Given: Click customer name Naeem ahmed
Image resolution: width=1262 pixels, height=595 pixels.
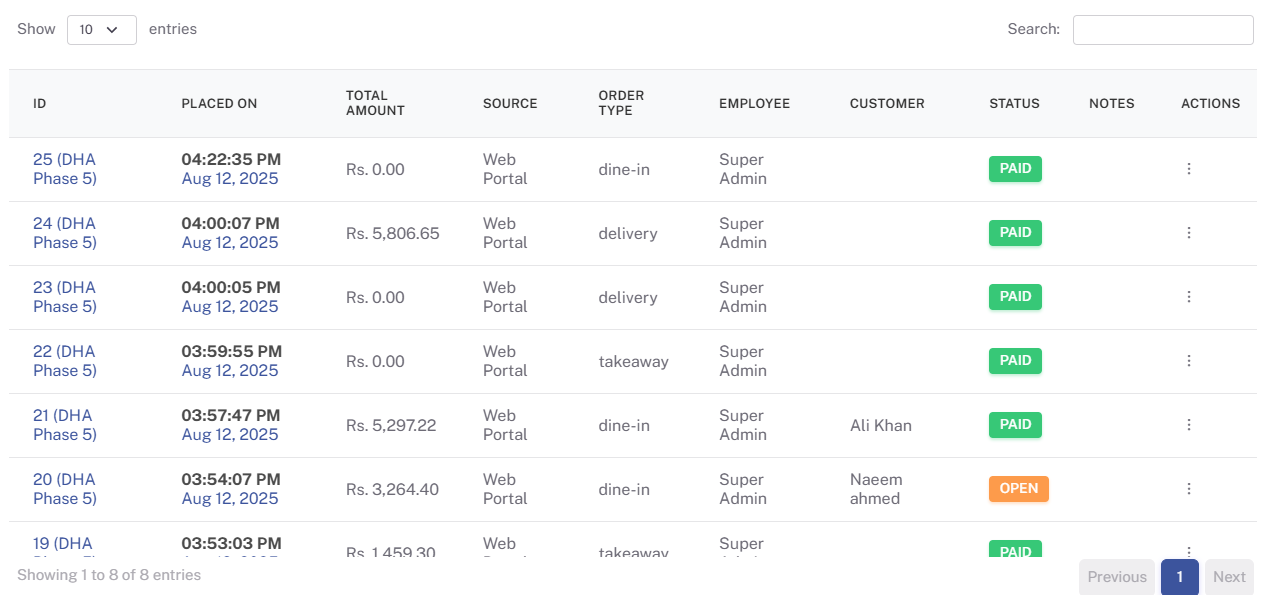Looking at the screenshot, I should [876, 489].
